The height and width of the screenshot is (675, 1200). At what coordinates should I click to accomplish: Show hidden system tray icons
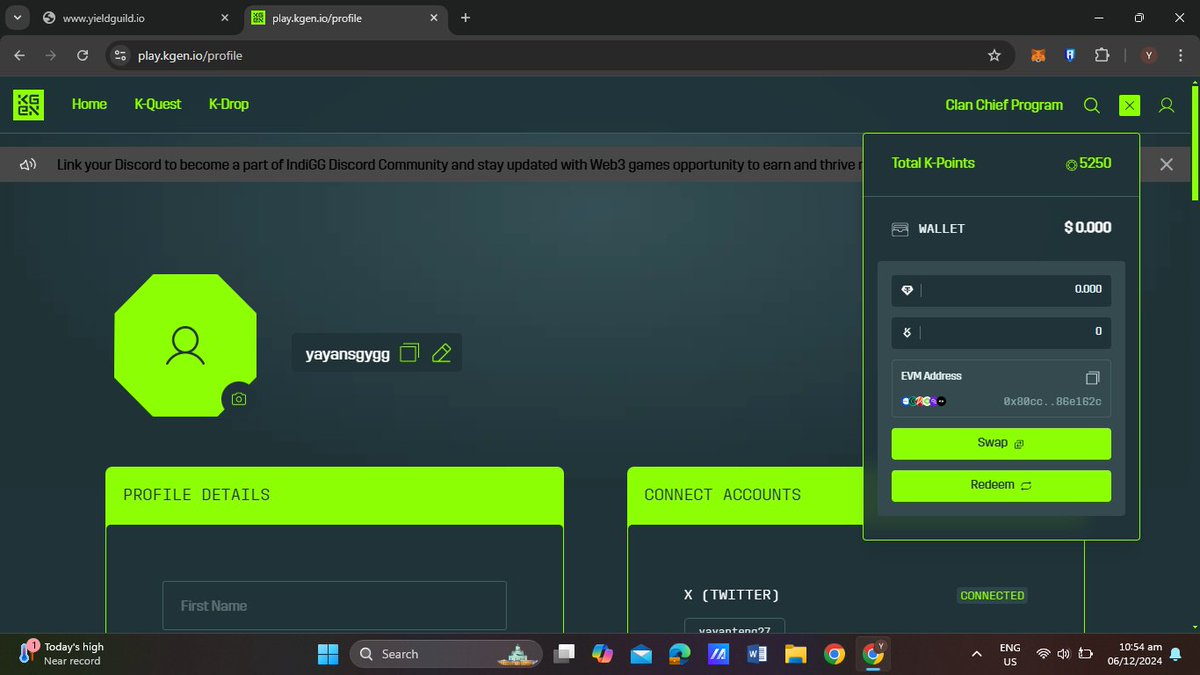(x=976, y=654)
